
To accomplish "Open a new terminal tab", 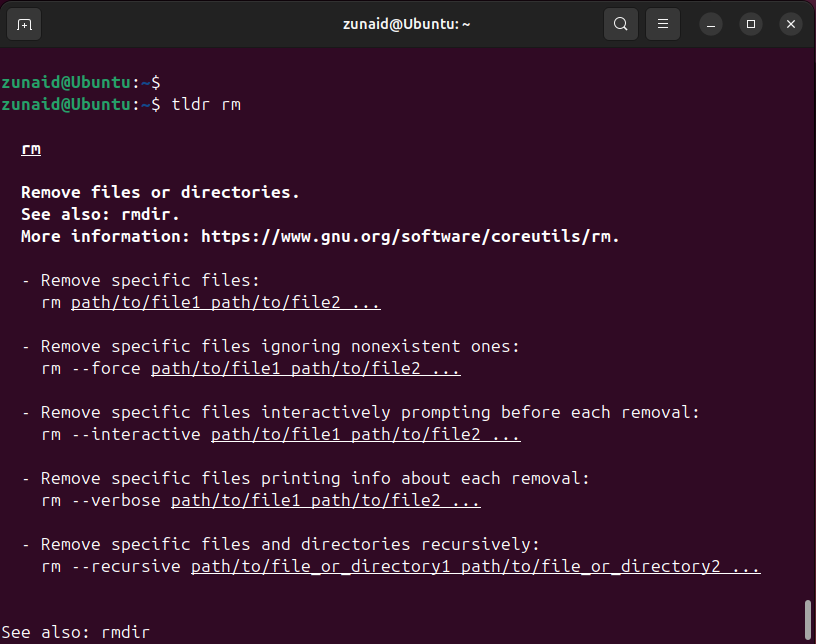I will 26,23.
